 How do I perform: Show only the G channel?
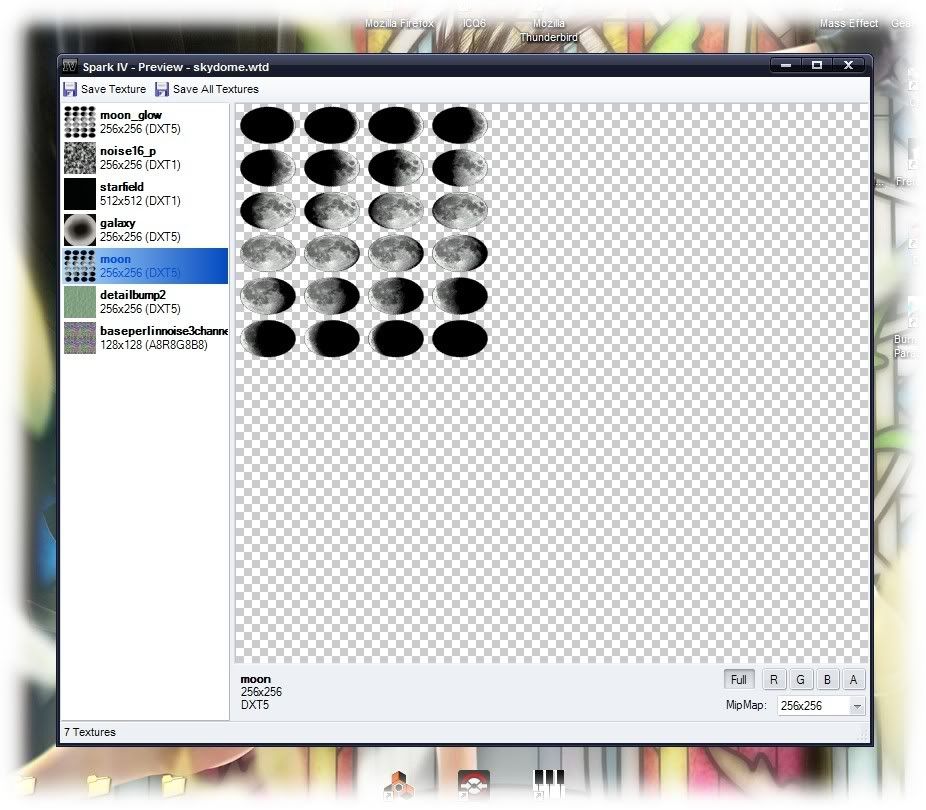(x=800, y=680)
